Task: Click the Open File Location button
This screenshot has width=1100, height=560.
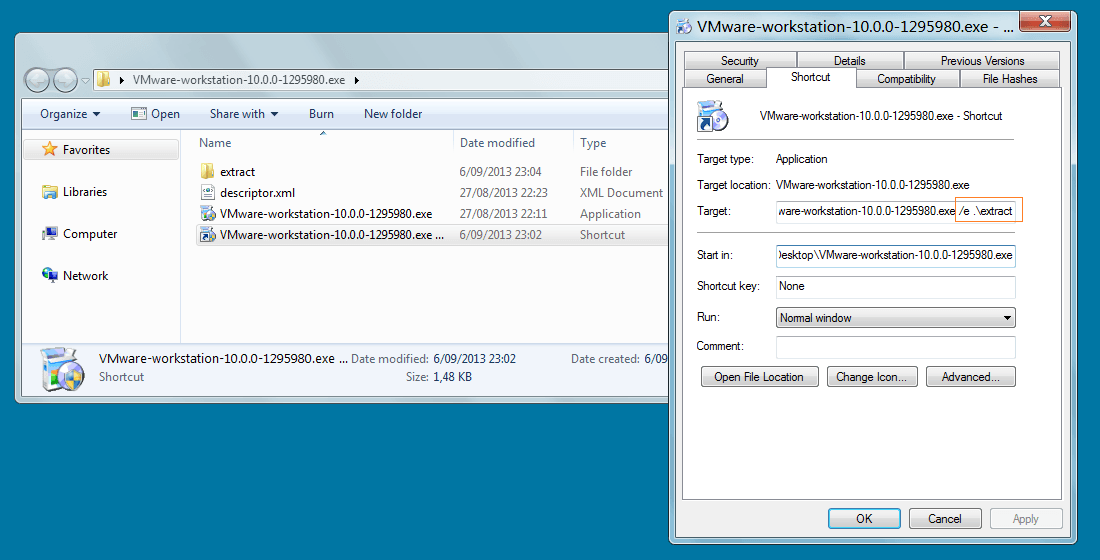Action: (759, 377)
